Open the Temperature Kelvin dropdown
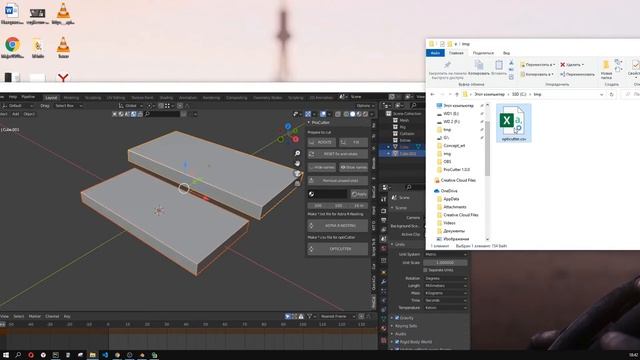The height and width of the screenshot is (360, 640). pyautogui.click(x=445, y=308)
